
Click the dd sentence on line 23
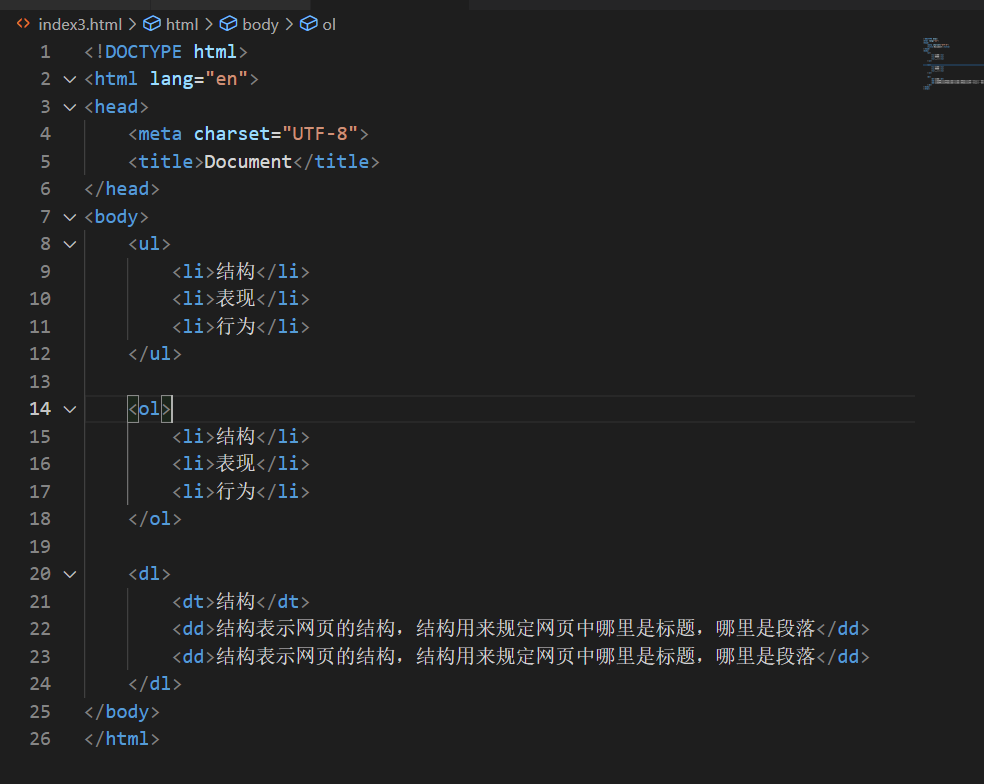pos(515,656)
